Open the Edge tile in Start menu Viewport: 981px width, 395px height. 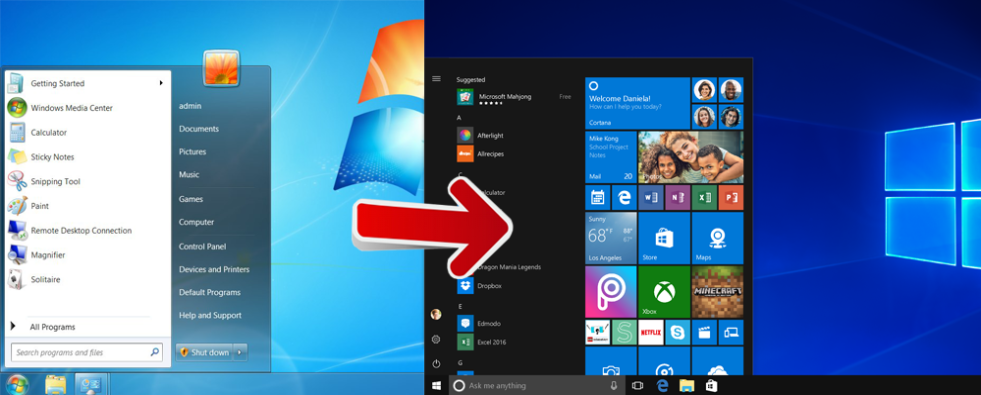point(624,197)
